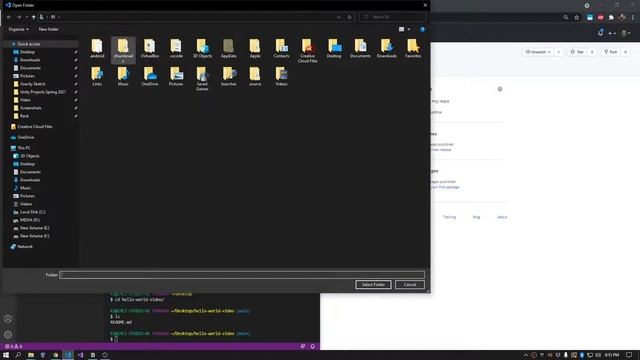Open MEDIA (D:) drive in navigation pane

(30, 220)
